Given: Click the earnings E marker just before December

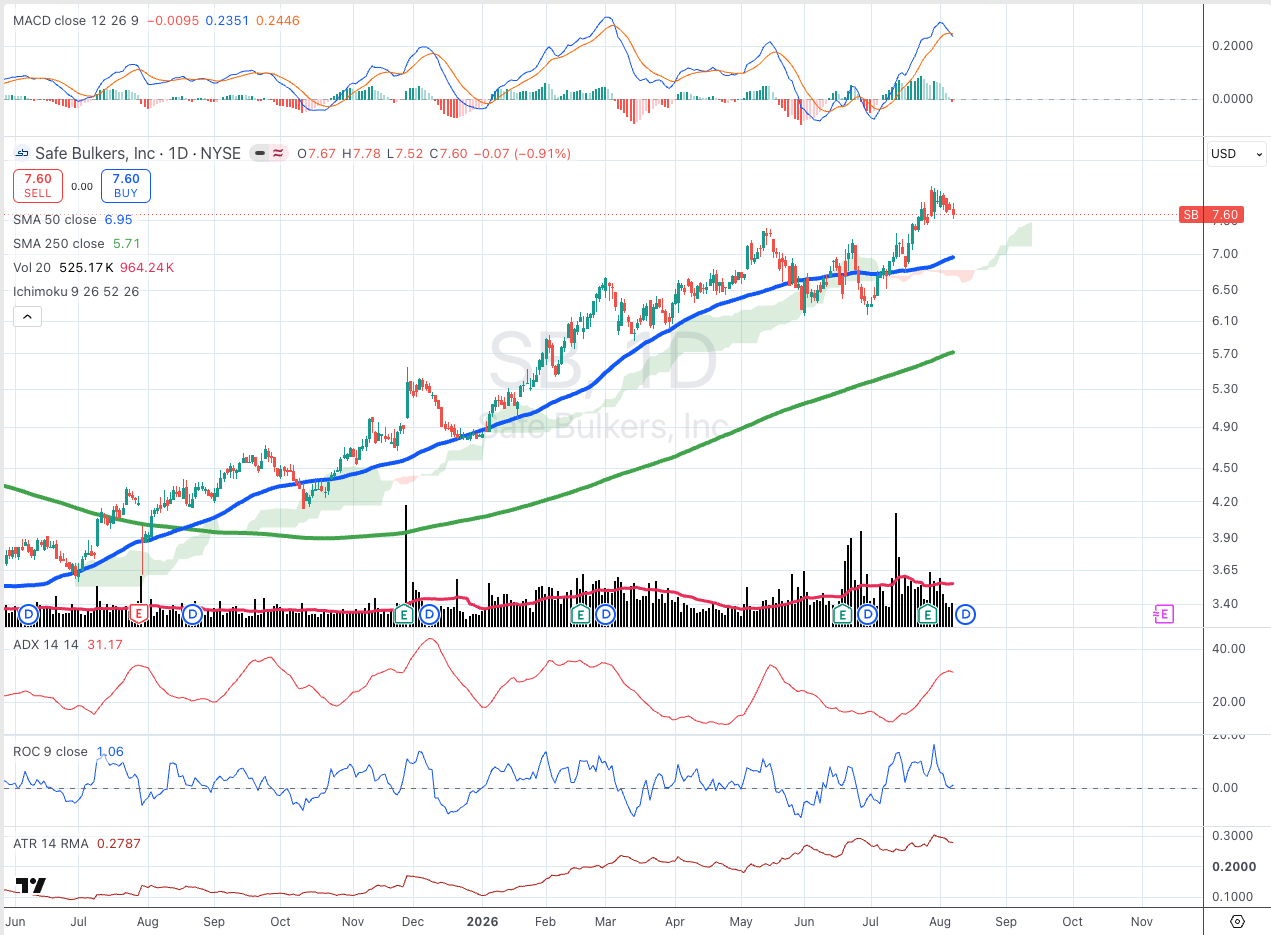Looking at the screenshot, I should 405,613.
